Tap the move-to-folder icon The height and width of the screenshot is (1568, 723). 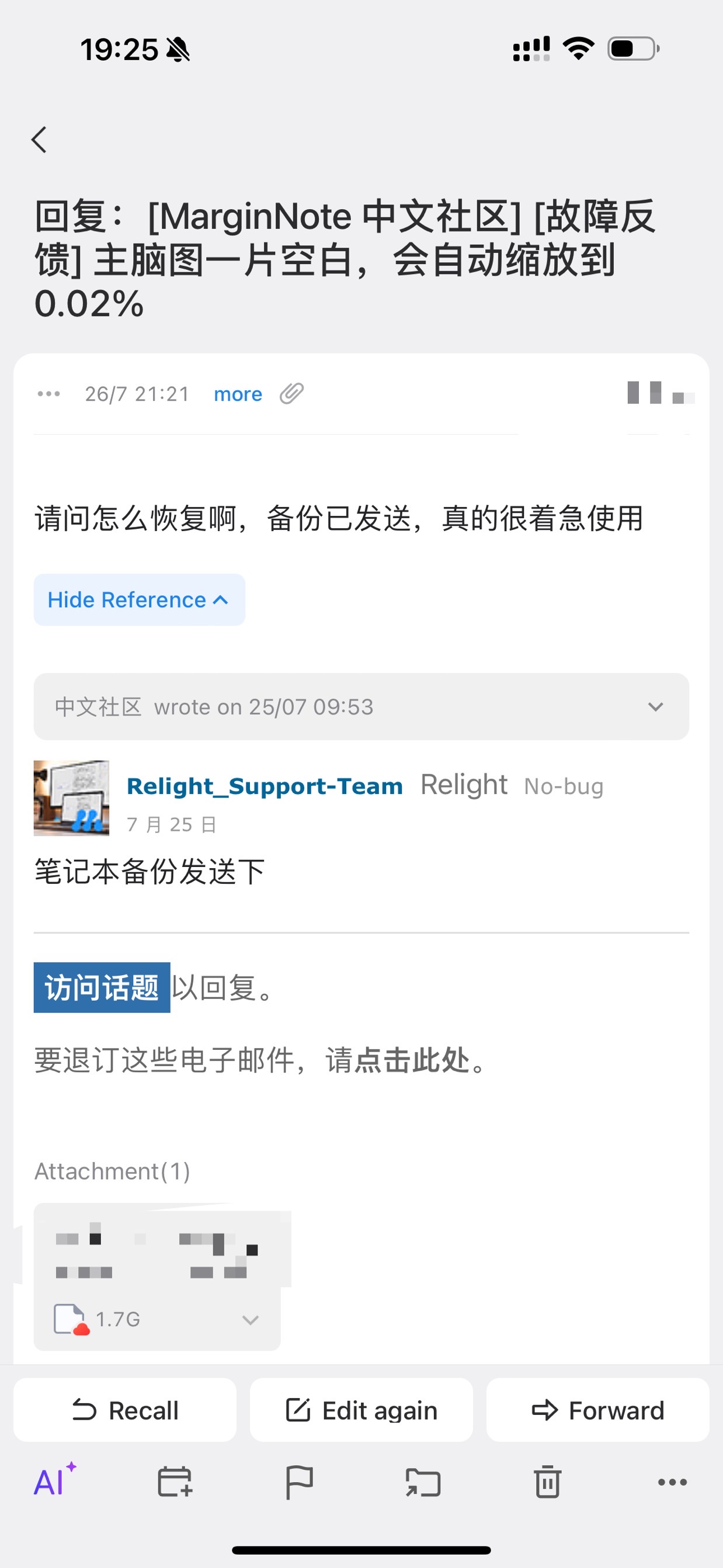[x=423, y=1482]
